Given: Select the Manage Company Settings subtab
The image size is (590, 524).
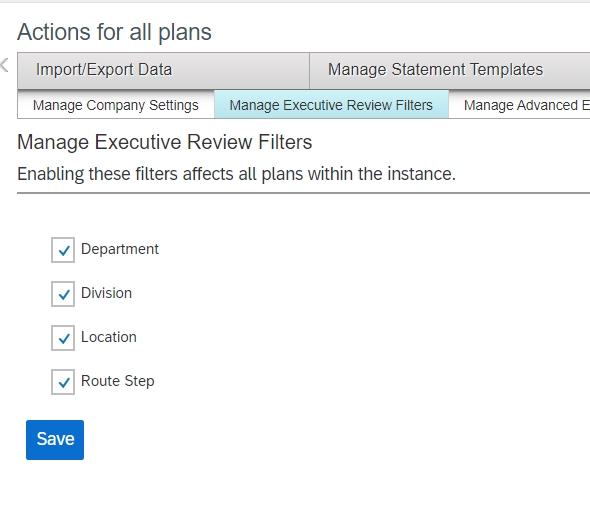Looking at the screenshot, I should [116, 105].
